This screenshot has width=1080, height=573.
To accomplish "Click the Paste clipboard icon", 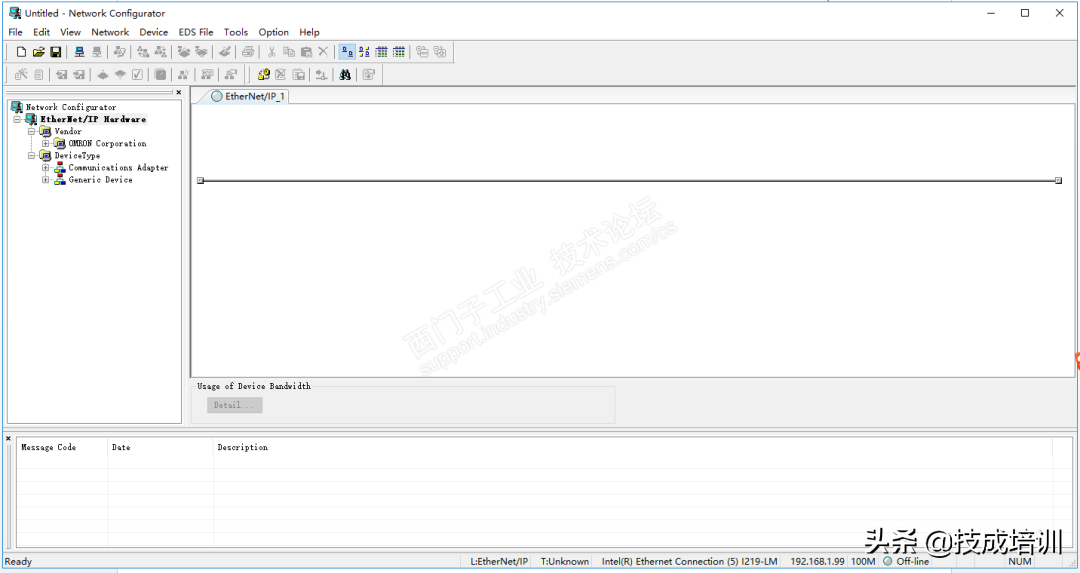I will click(306, 52).
